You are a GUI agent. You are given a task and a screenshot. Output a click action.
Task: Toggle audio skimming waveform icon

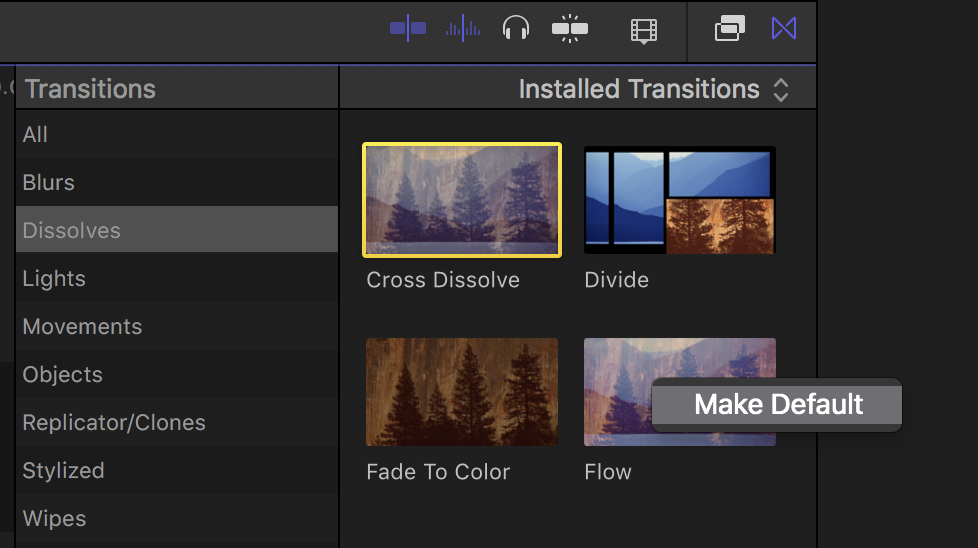tap(462, 29)
